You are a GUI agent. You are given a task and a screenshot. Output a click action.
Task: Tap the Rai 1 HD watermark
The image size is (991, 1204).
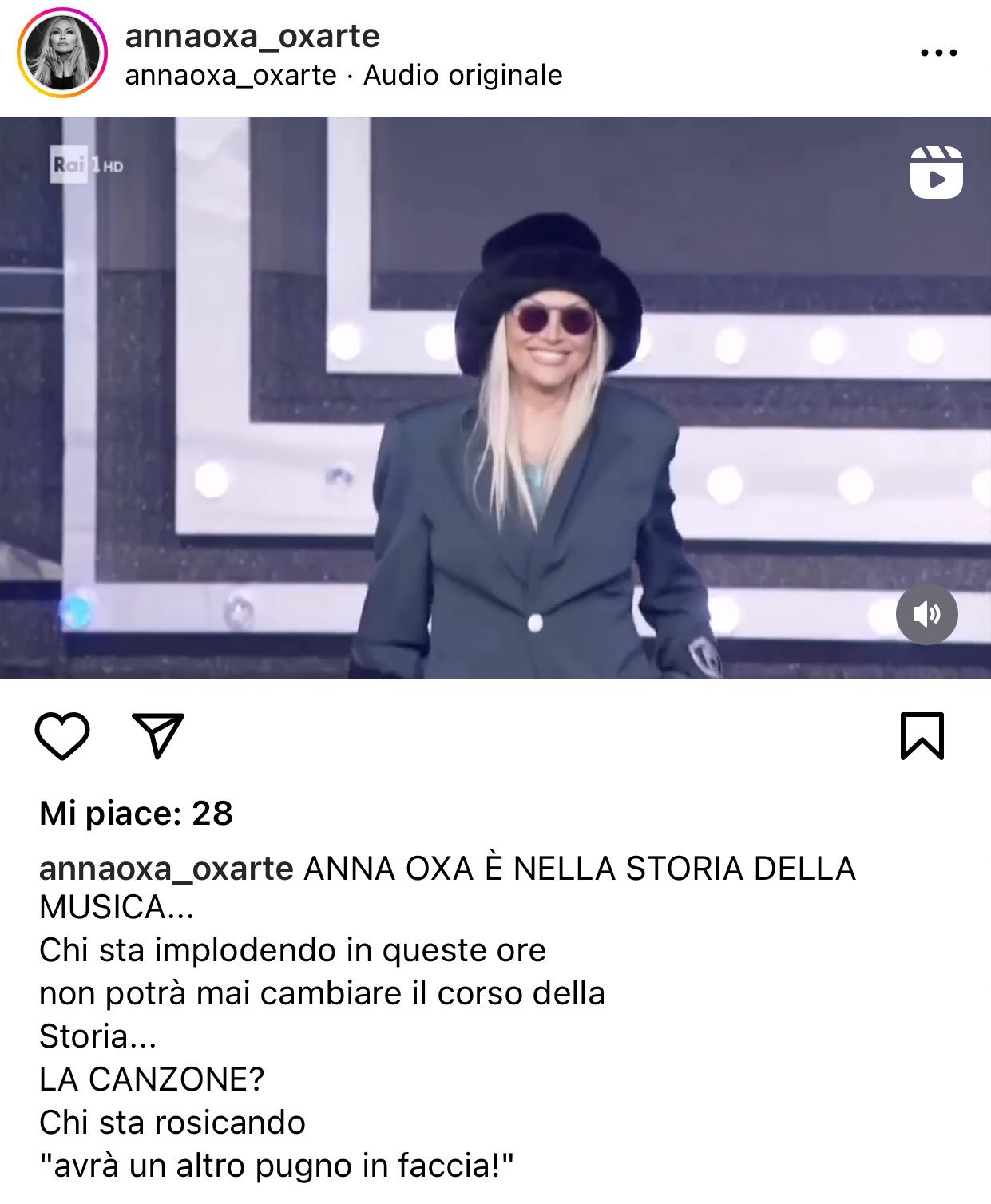[87, 165]
